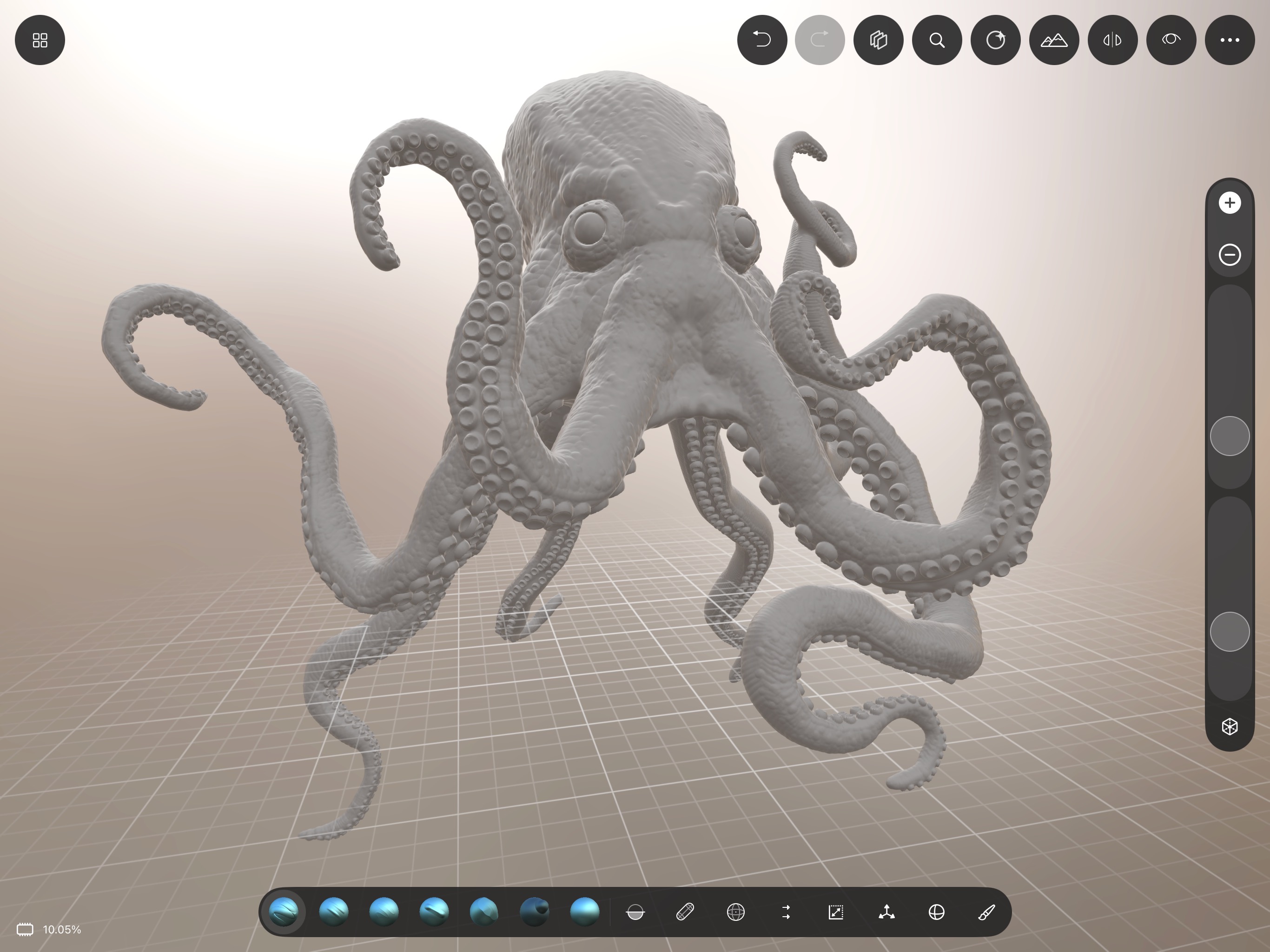Image resolution: width=1270 pixels, height=952 pixels.
Task: Select the smooth plain sphere brush
Action: pyautogui.click(x=584, y=912)
